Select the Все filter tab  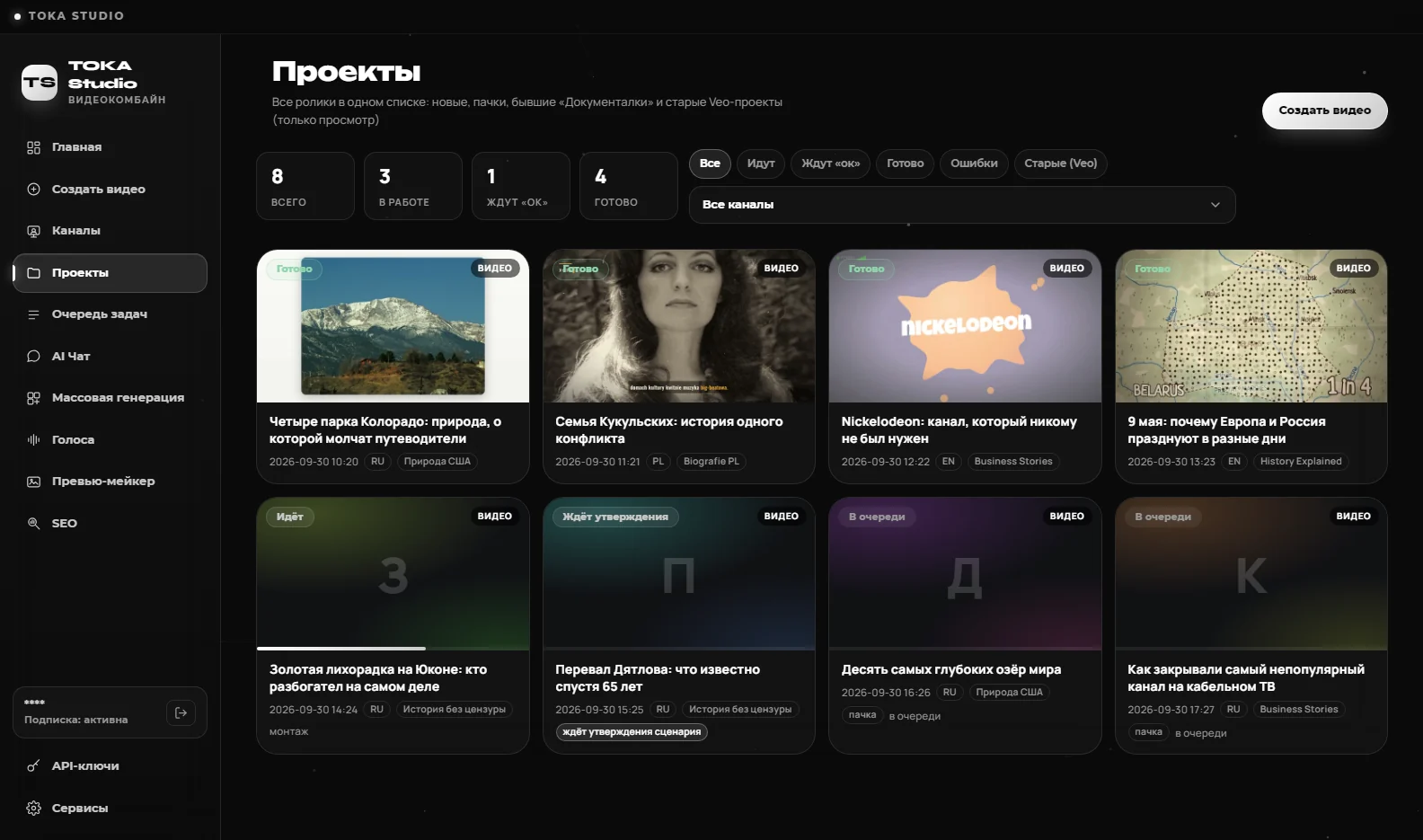pos(710,164)
